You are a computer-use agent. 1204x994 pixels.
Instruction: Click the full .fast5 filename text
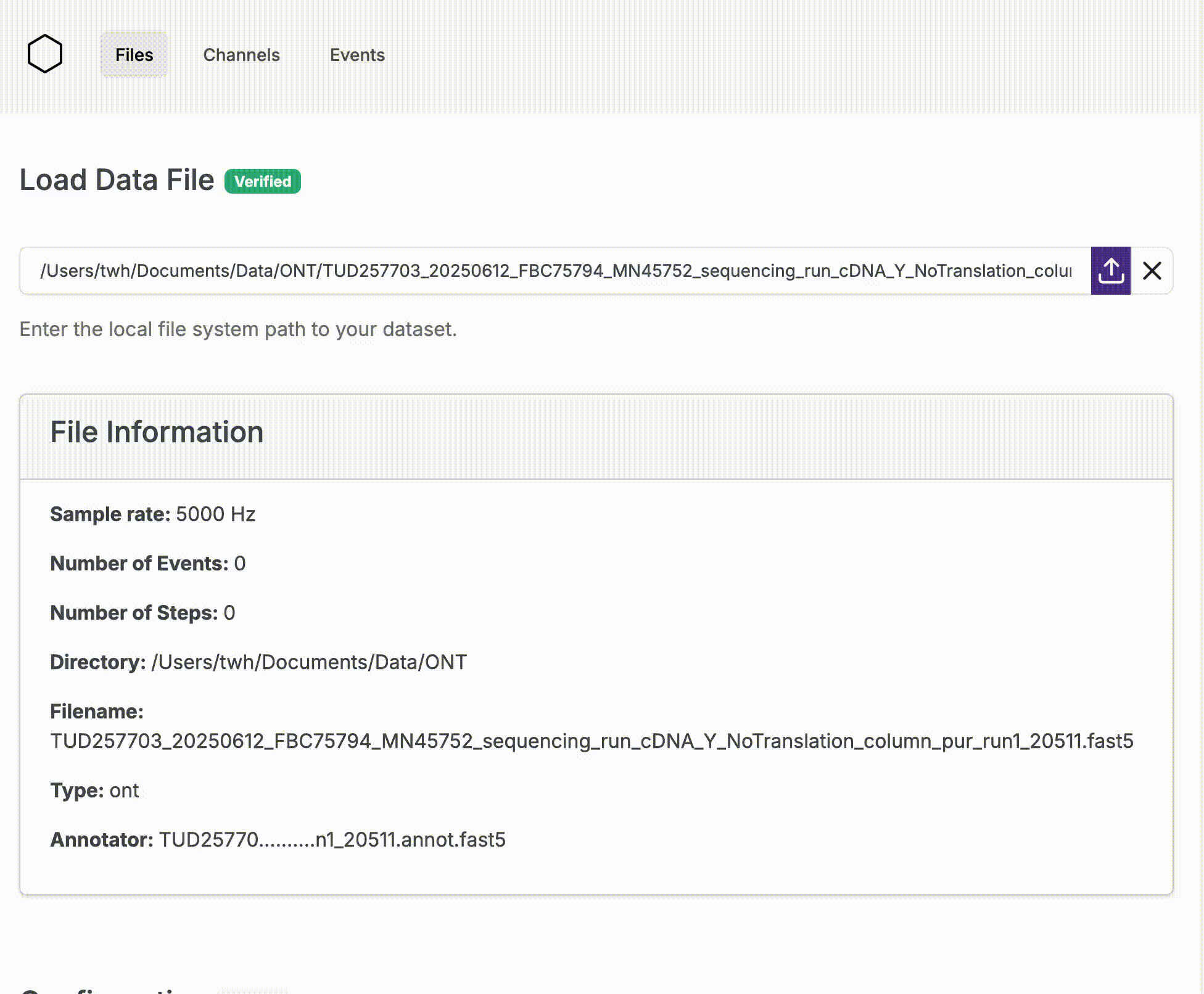pos(592,741)
